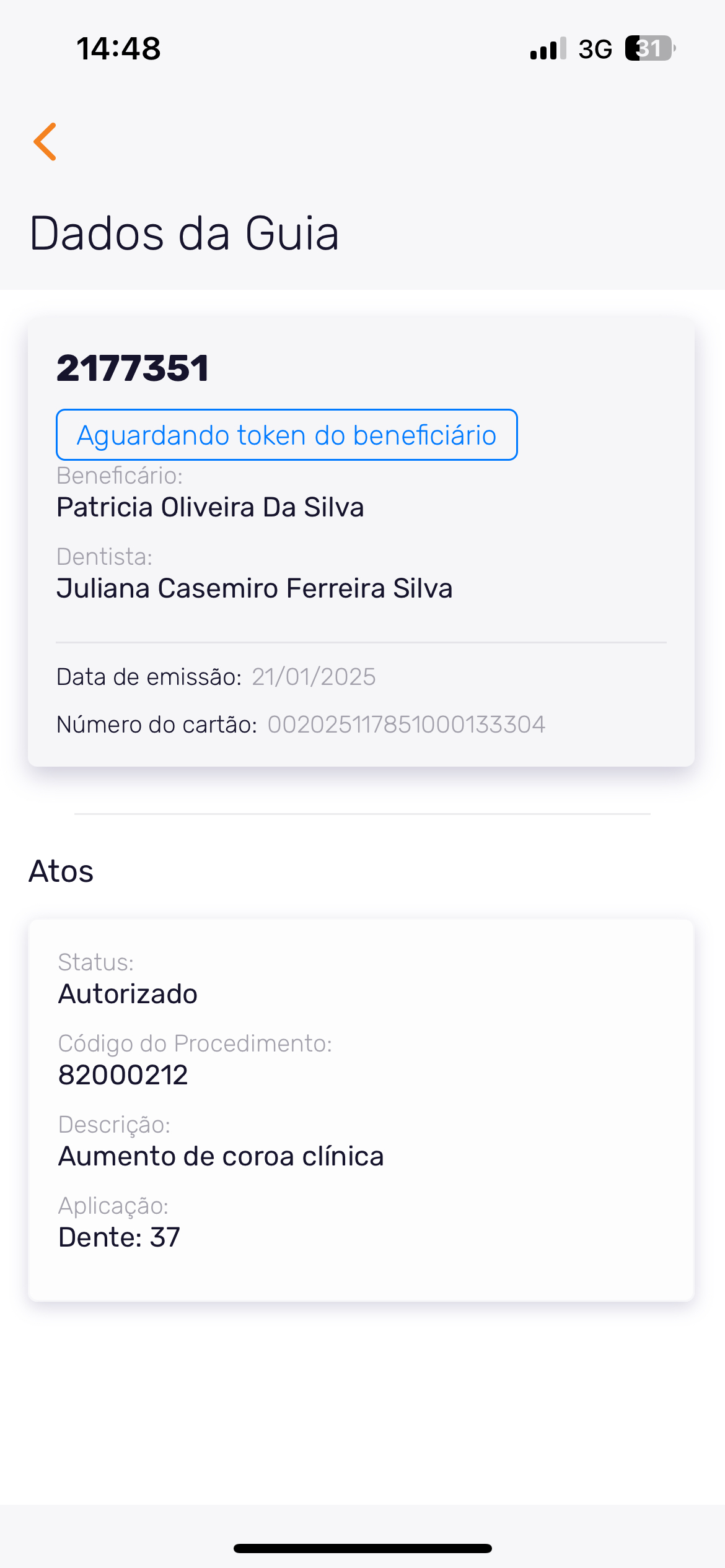Tap the 'Dente: 37' application value
The image size is (725, 1568).
point(119,1237)
